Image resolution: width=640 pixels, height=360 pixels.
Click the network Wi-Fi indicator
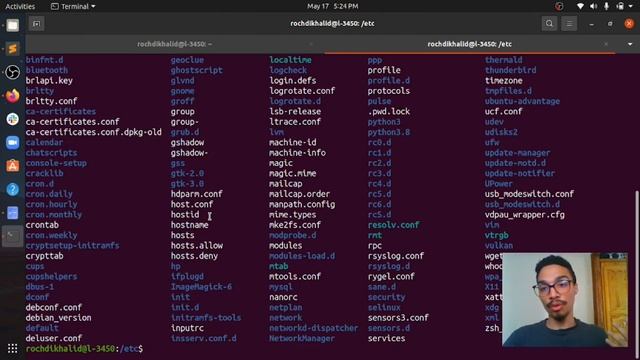point(580,6)
